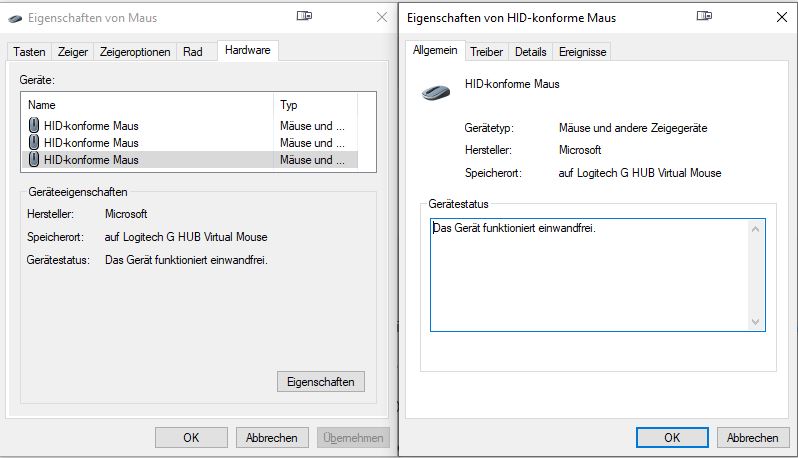Click the Gerätestatus text in Geräteeigenschaften group
Image resolution: width=798 pixels, height=458 pixels.
click(x=186, y=260)
